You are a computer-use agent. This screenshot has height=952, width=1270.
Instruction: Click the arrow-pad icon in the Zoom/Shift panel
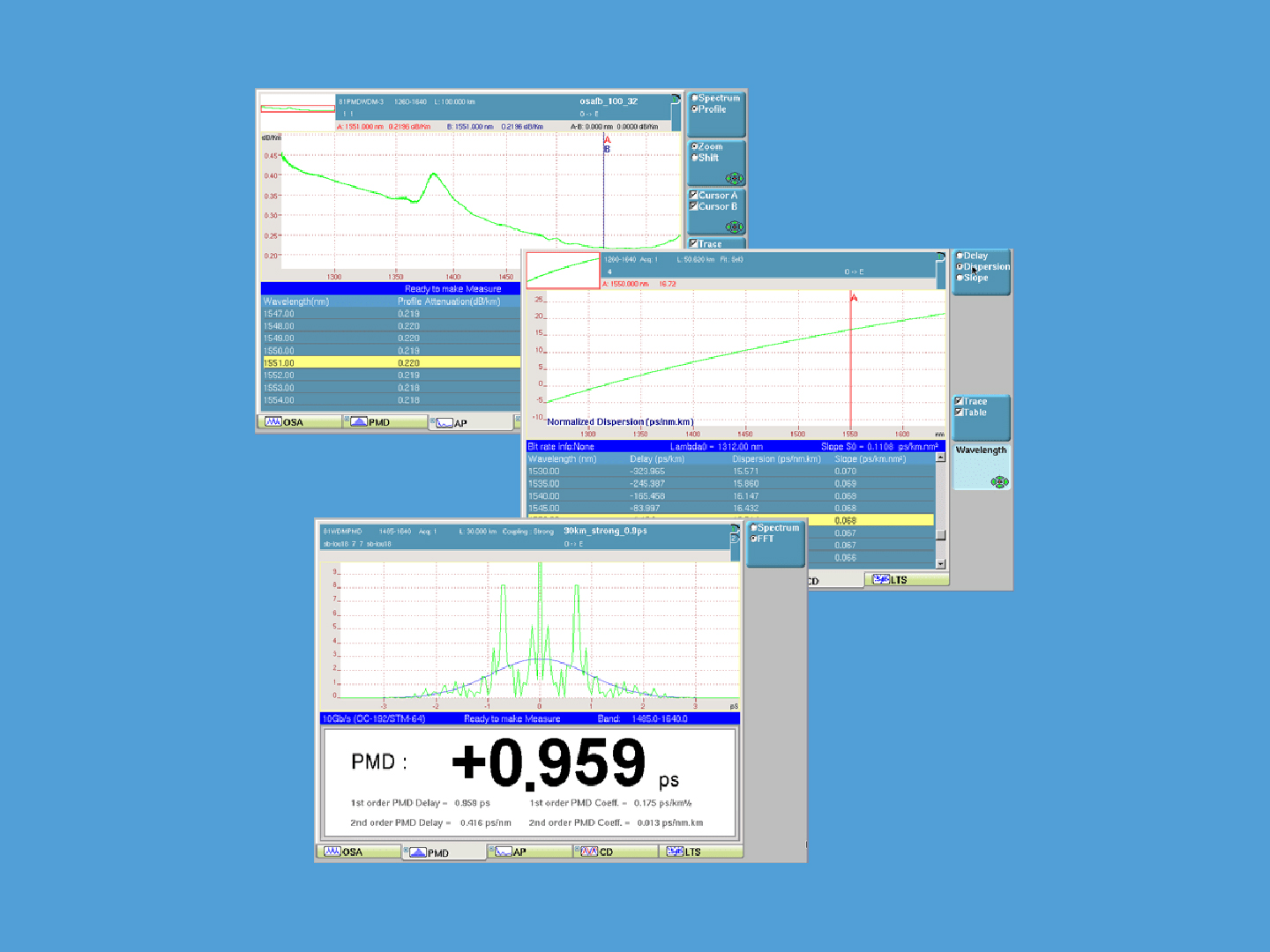734,178
